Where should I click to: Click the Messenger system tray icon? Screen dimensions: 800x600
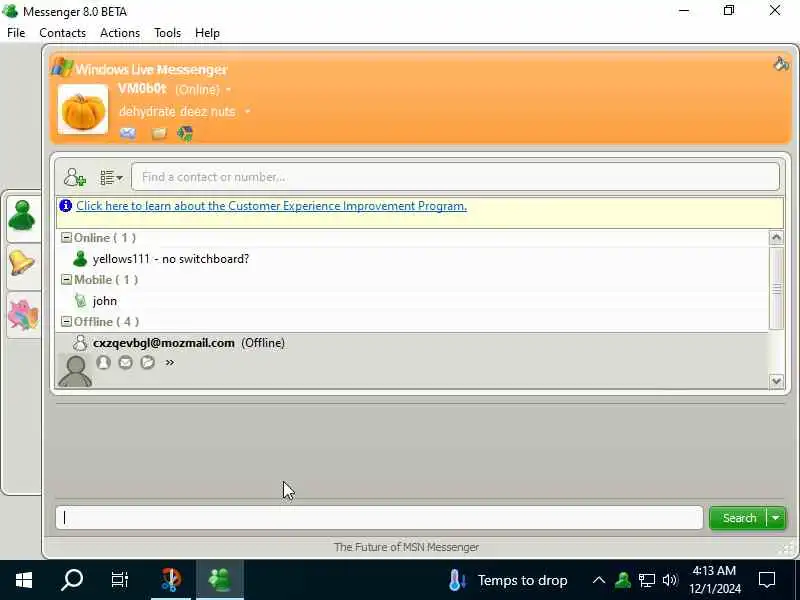622,580
